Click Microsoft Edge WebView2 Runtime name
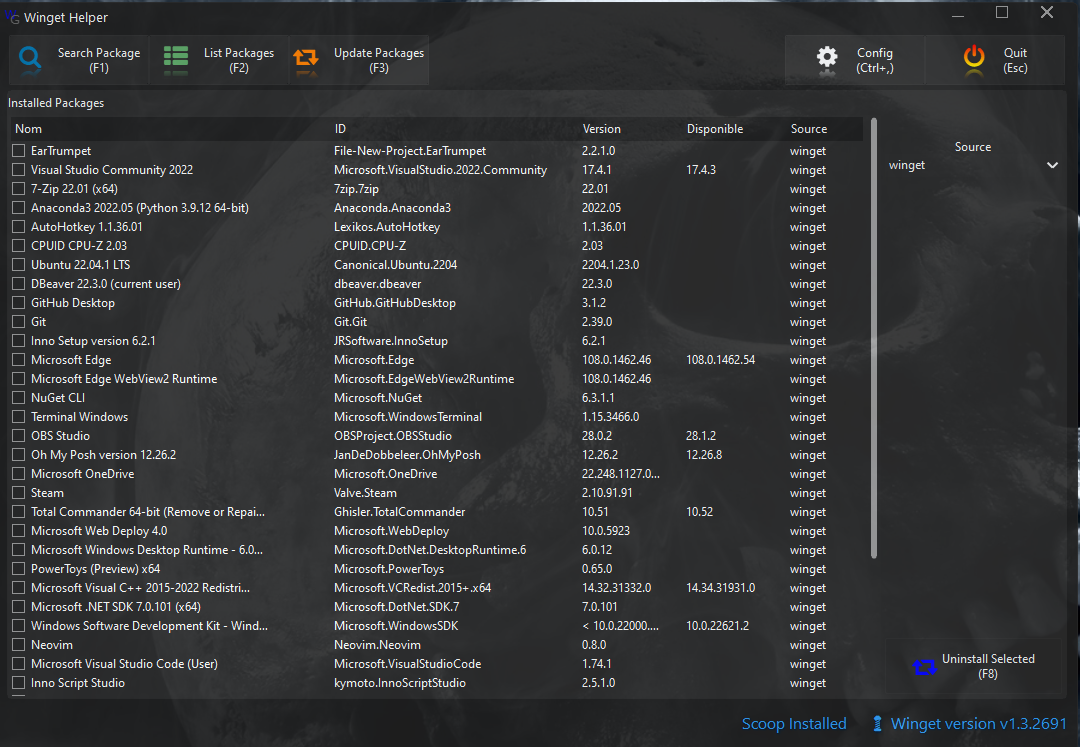Viewport: 1080px width, 747px height. tap(124, 379)
